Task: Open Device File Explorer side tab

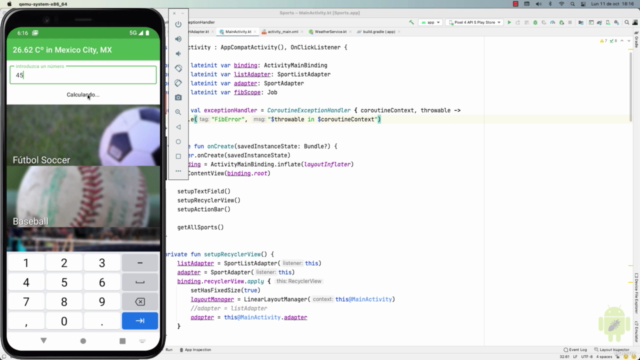Action: (x=636, y=293)
